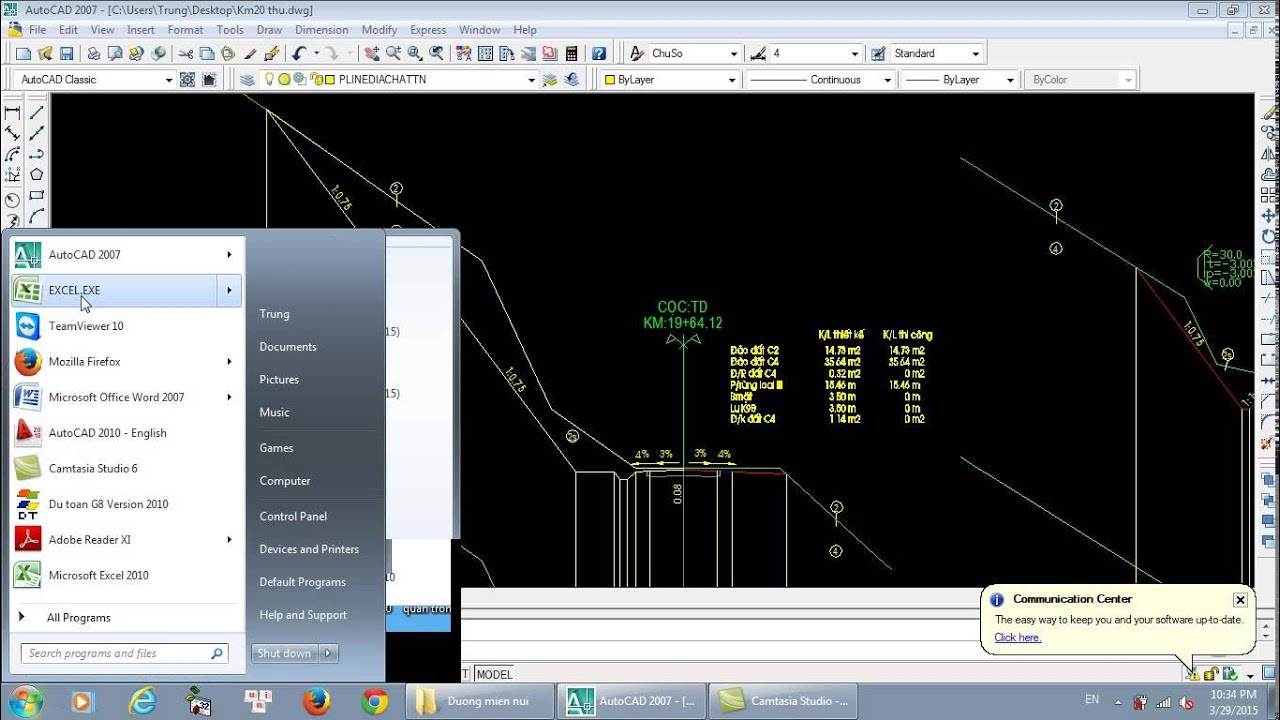1280x720 pixels.
Task: Click the Undo arrow icon
Action: [299, 54]
